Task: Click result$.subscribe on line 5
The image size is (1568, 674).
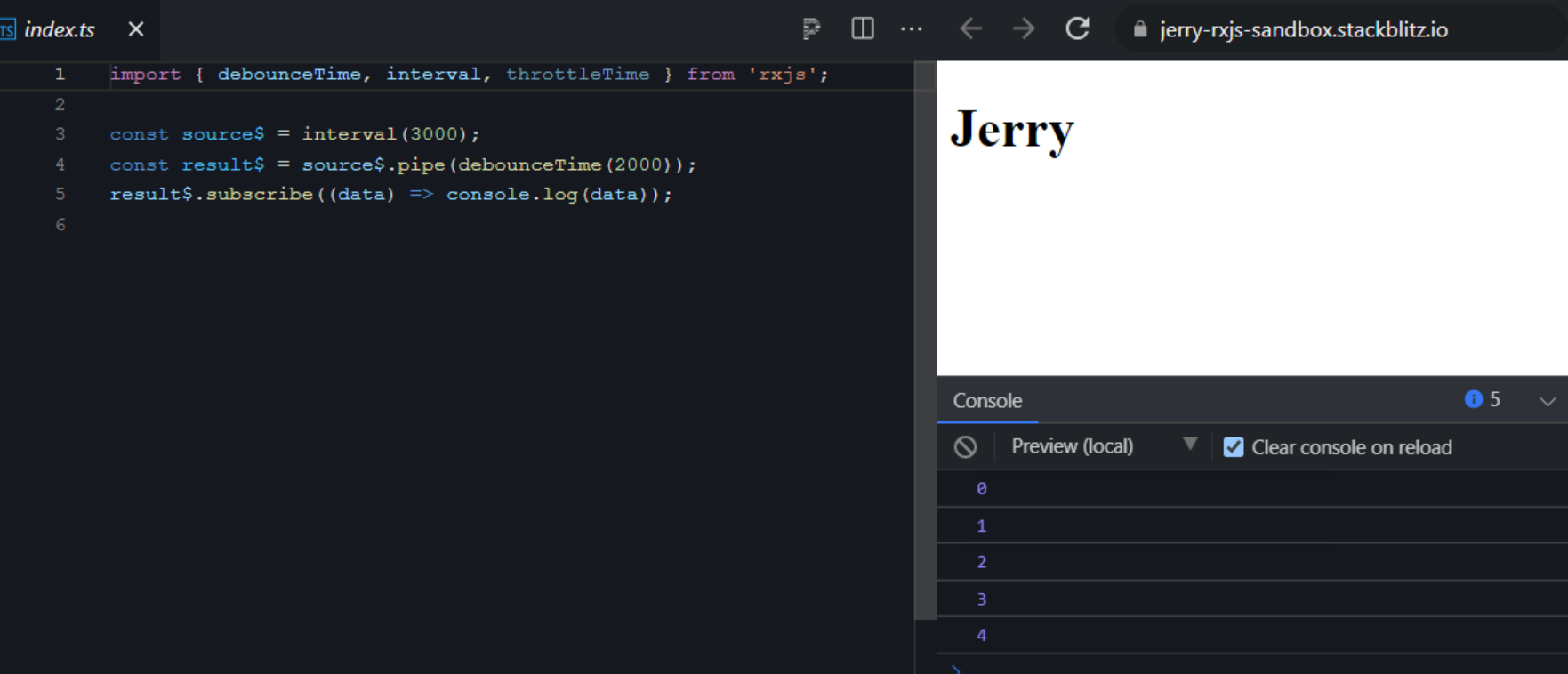Action: [x=212, y=194]
